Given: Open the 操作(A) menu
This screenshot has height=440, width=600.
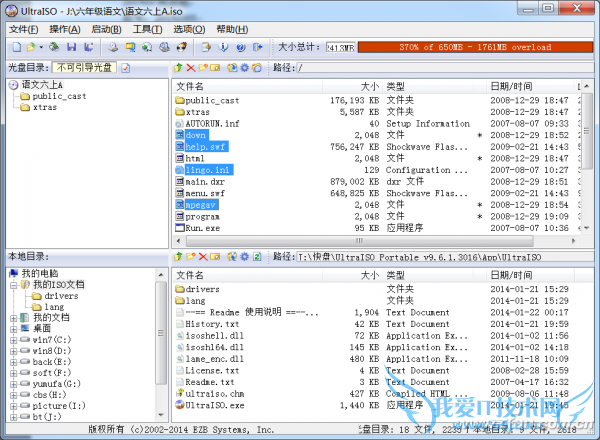Looking at the screenshot, I should coord(65,29).
